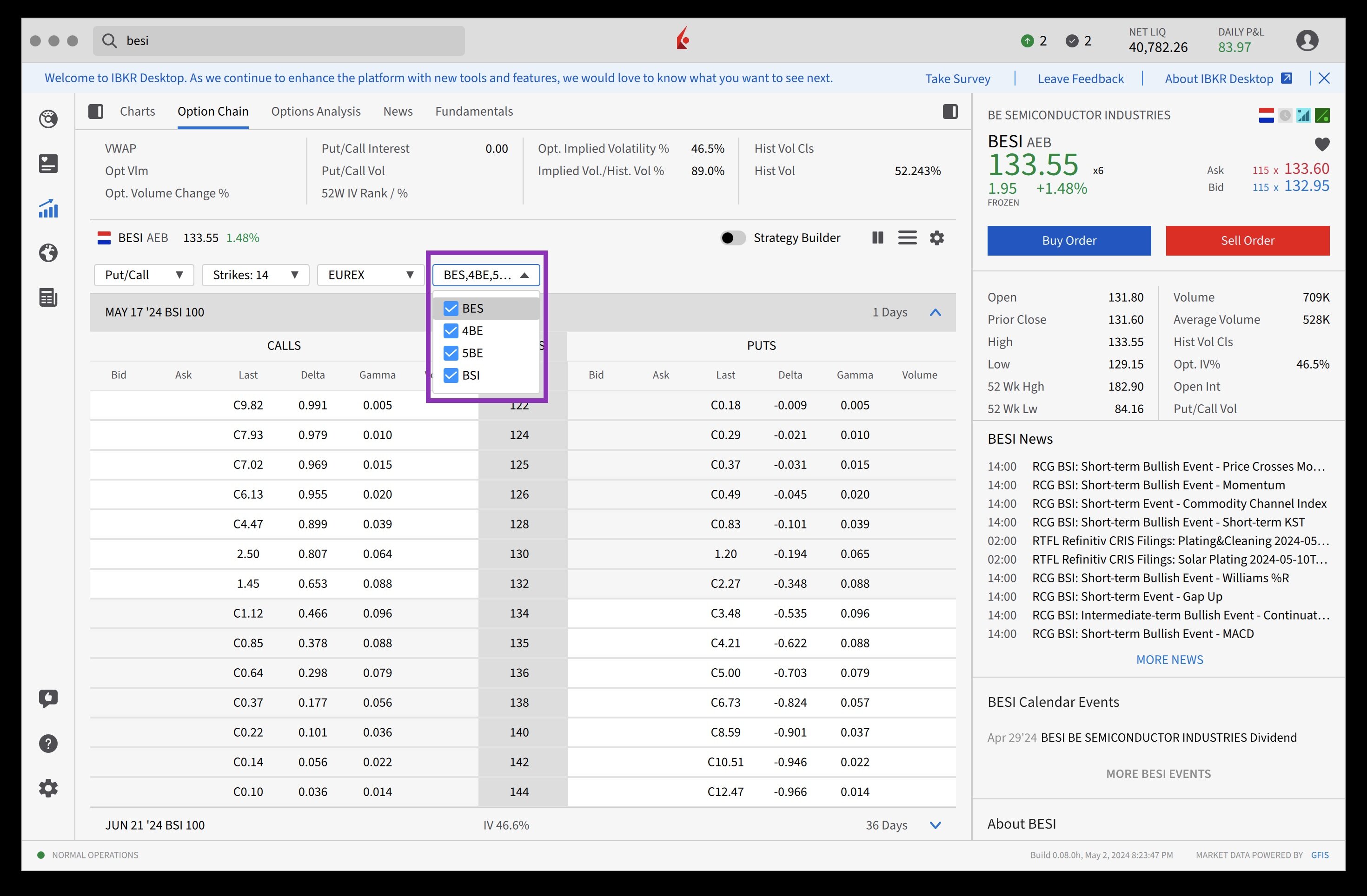Switch to the Options Analysis tab
This screenshot has height=896, width=1367.
[315, 112]
